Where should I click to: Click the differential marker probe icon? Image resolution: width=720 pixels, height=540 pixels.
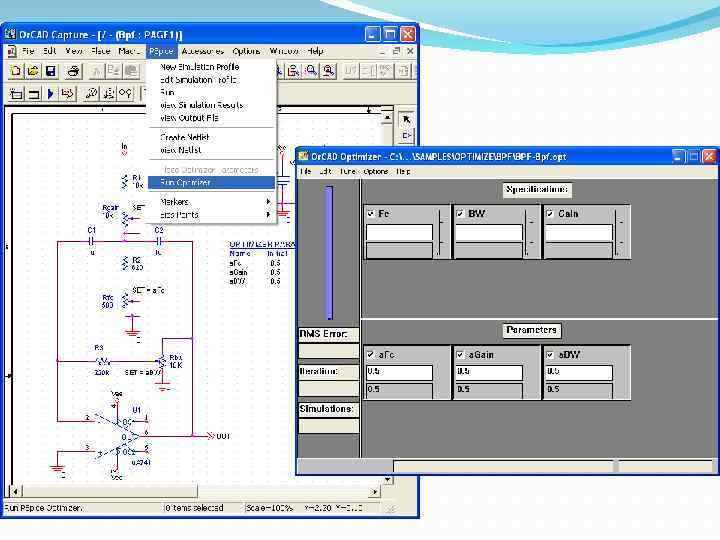[125, 94]
